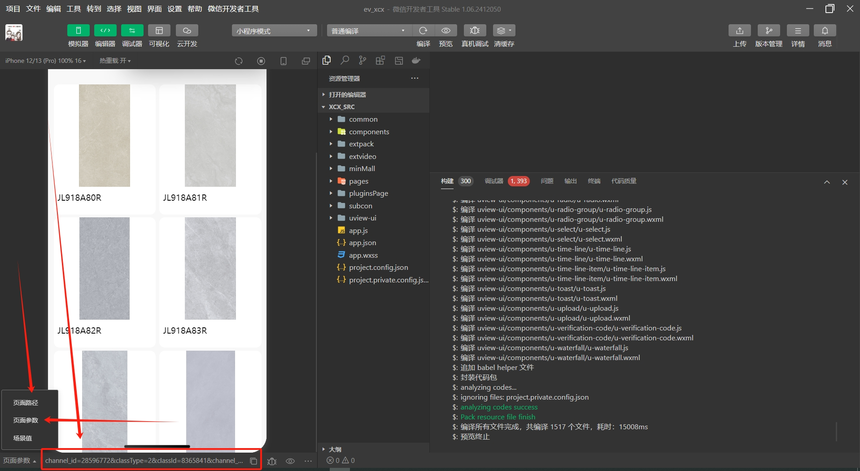Screen dimensions: 860x471
Task: Open version management
Action: 768,31
